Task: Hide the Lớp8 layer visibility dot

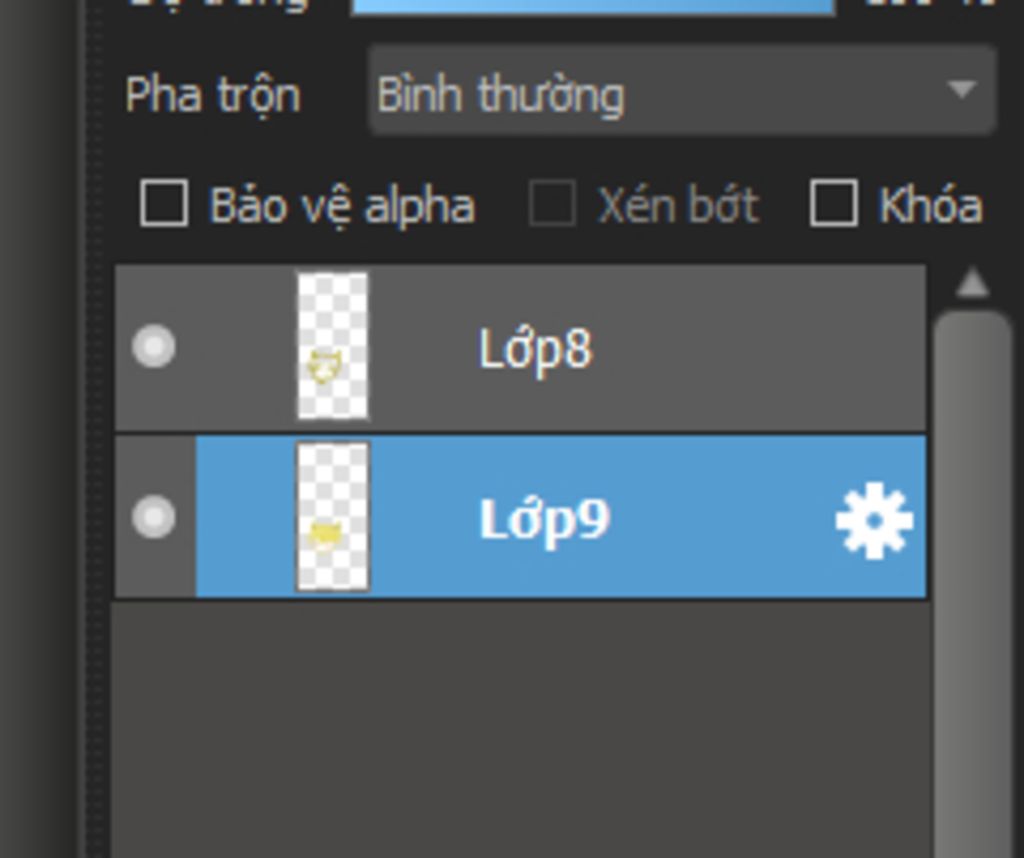Action: coord(153,345)
